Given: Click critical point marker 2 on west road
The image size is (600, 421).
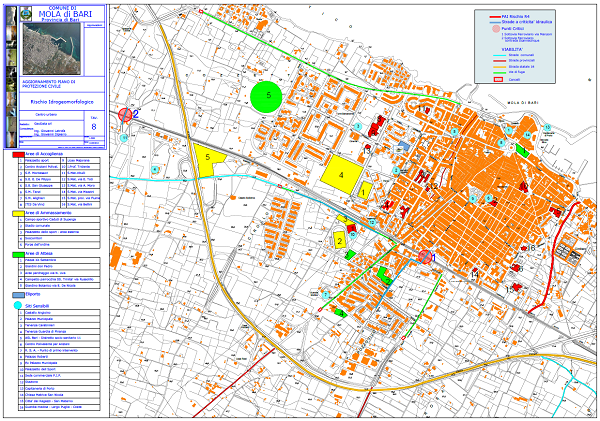Looking at the screenshot, I should pos(126,115).
